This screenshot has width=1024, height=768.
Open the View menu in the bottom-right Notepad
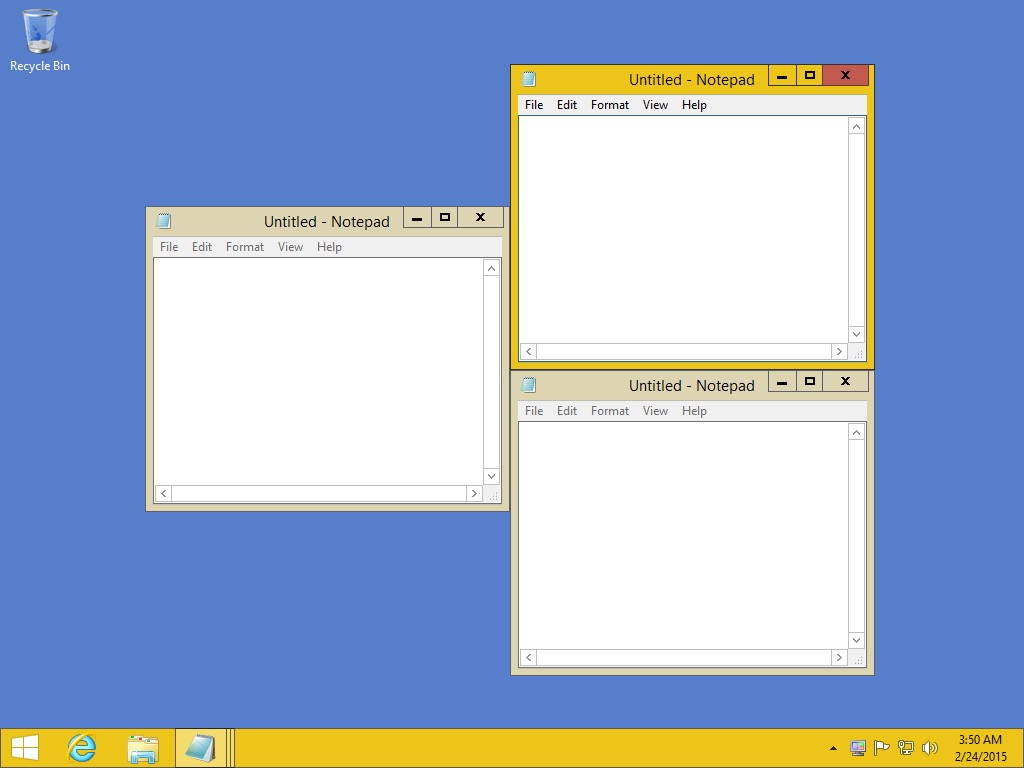pos(655,411)
